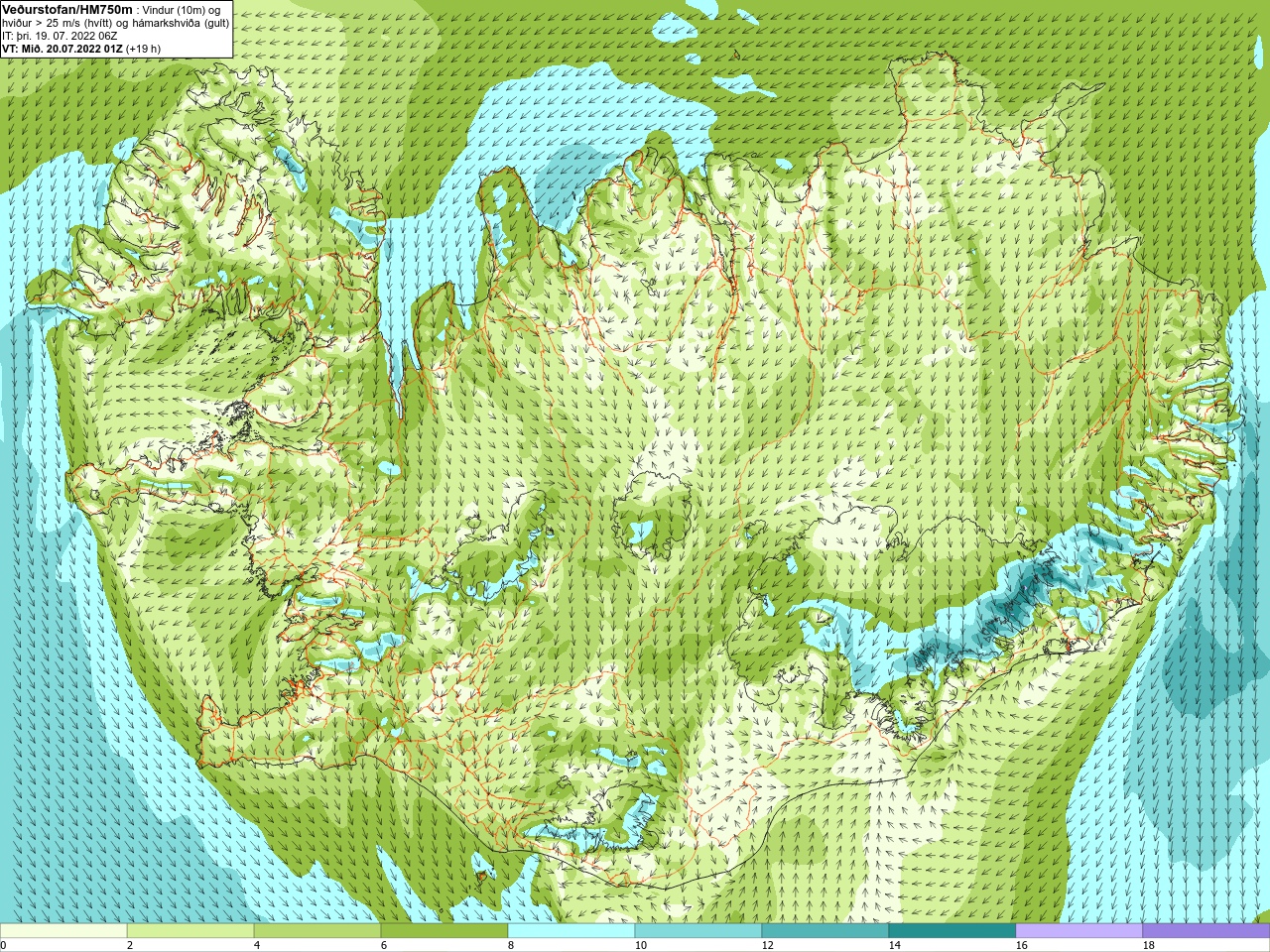Click the pale yellow 0–2 legend swatch
The height and width of the screenshot is (952, 1270).
(x=63, y=931)
